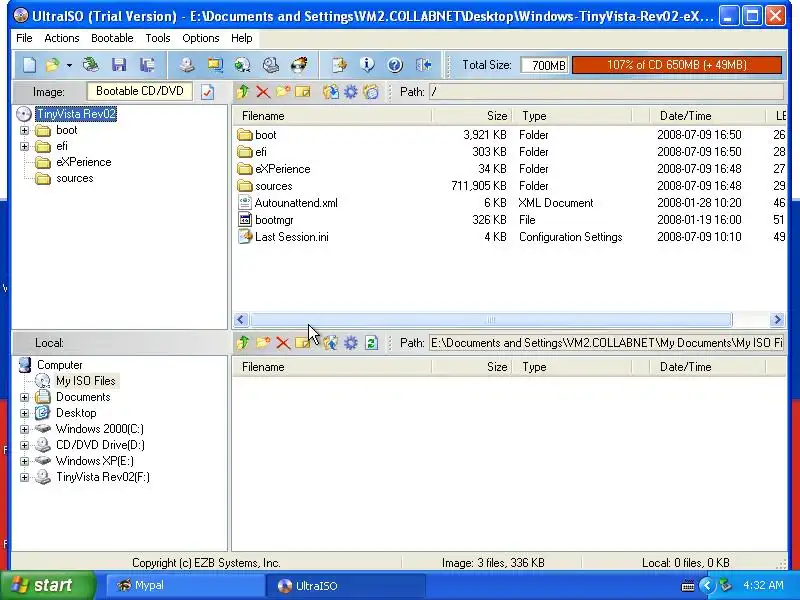
Task: Open the File menu
Action: (24, 38)
